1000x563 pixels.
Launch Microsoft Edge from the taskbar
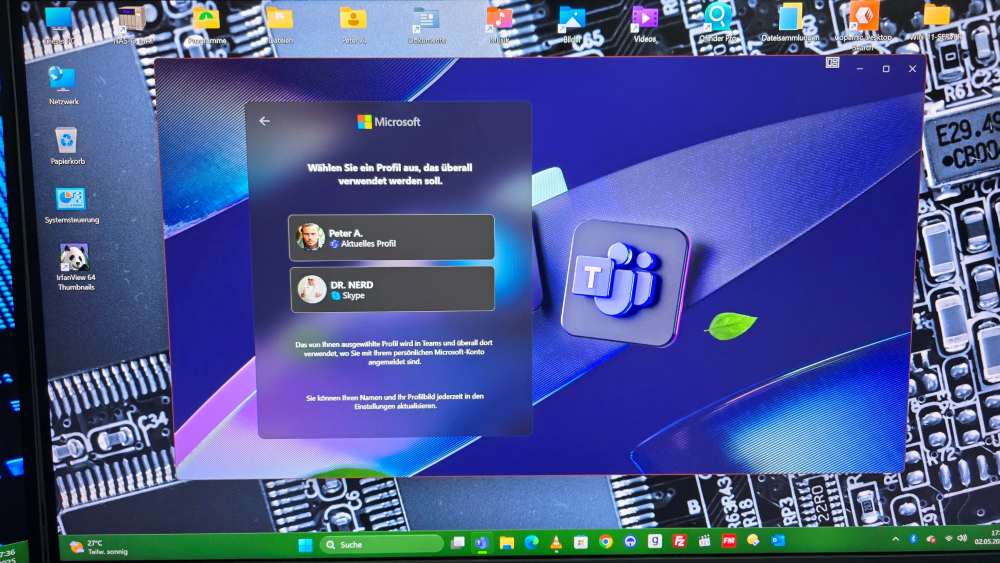pos(531,543)
